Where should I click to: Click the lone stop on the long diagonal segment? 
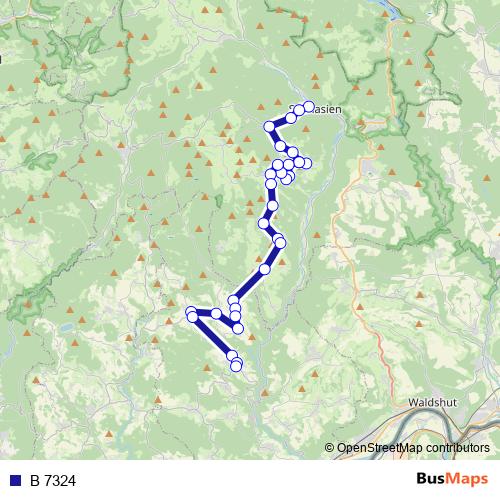coord(265,269)
